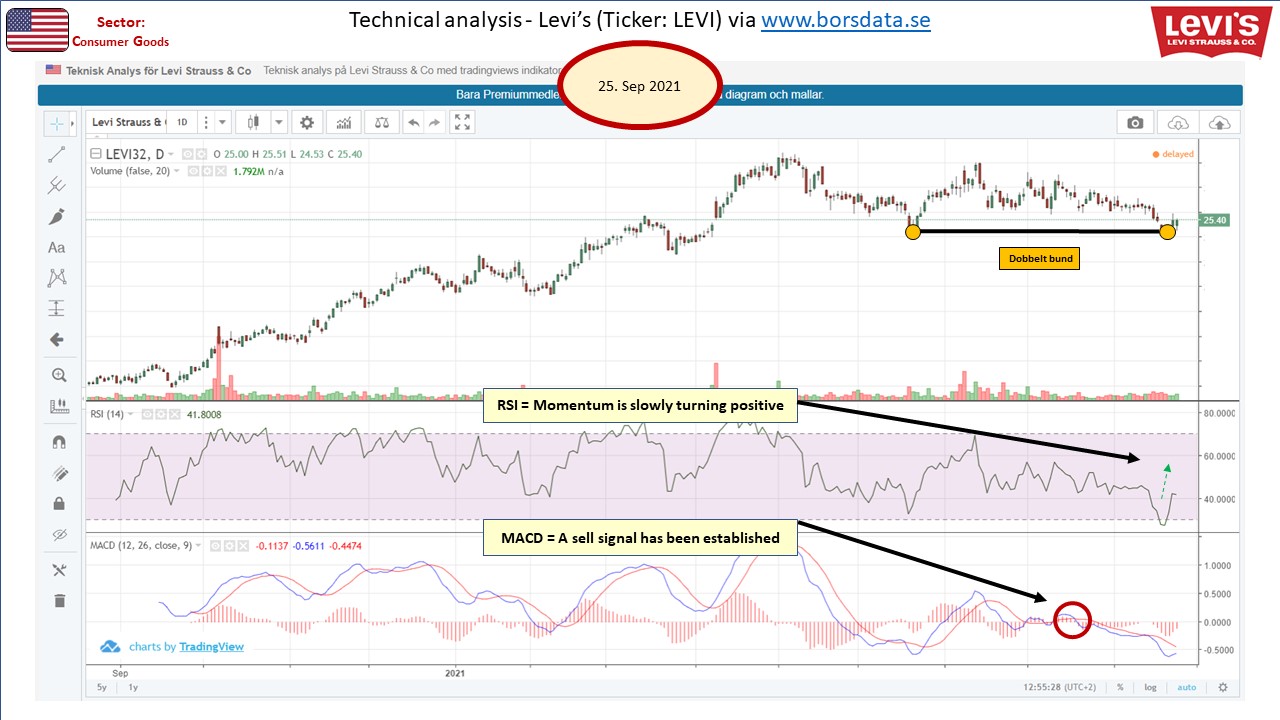Image resolution: width=1280 pixels, height=720 pixels.
Task: Click the 12:55:28 (UTC+2) timezone
Action: coord(1058,688)
